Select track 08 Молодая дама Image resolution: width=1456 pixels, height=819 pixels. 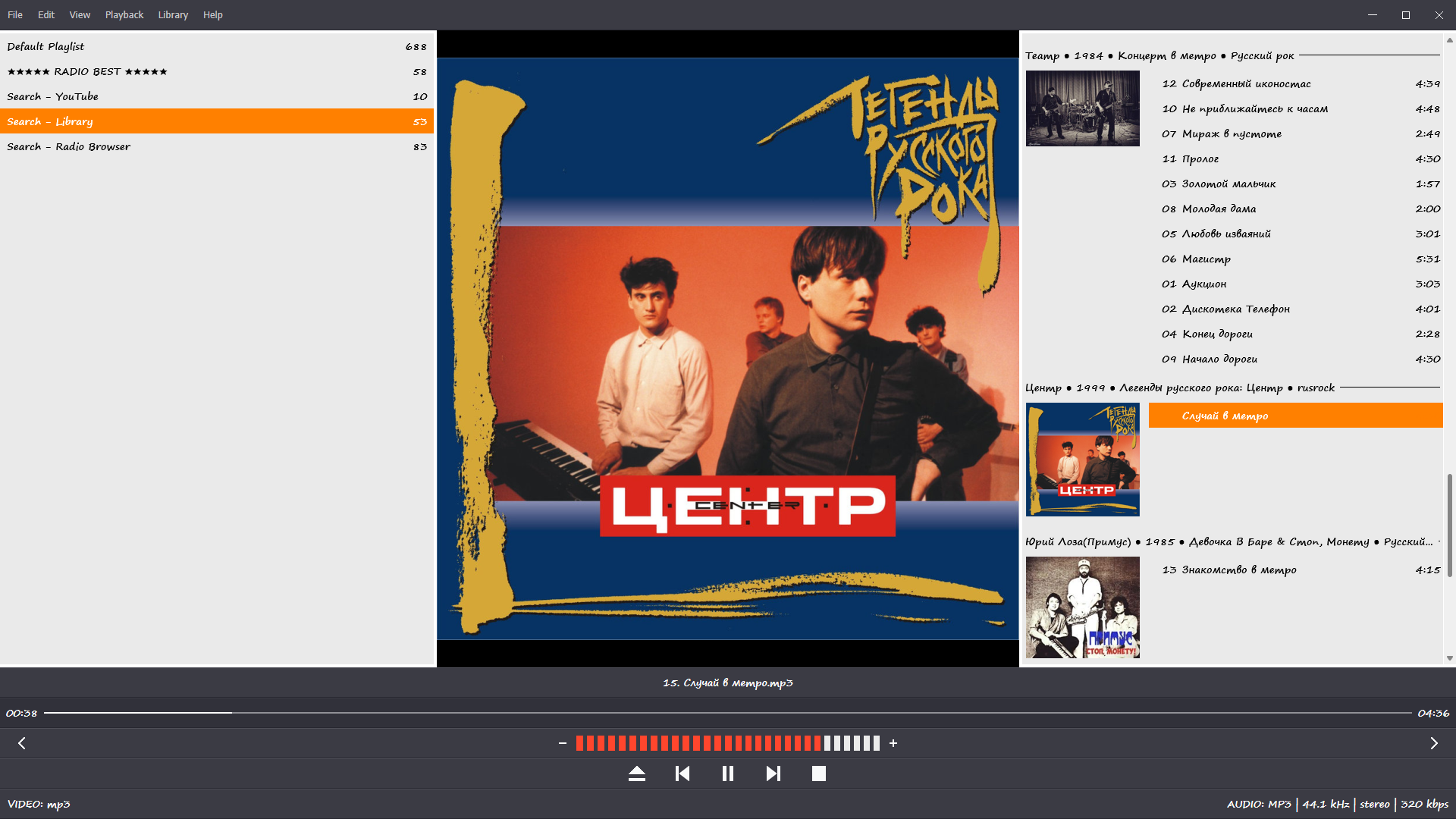click(1296, 209)
